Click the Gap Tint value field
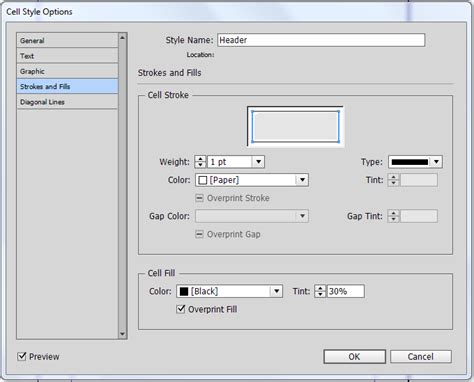474x382 pixels. [x=419, y=216]
